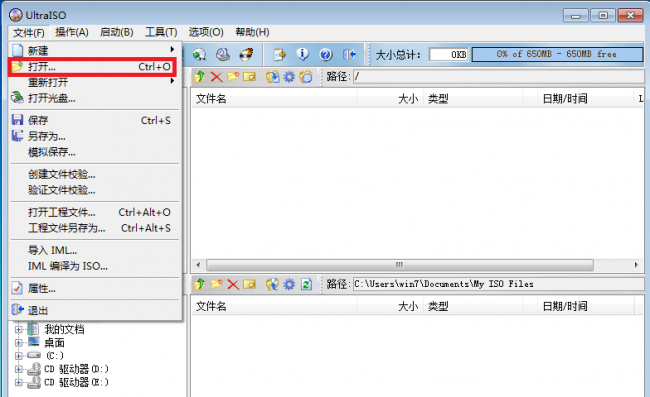
Task: Click red X delete in image pane toolbar
Action: [x=216, y=77]
